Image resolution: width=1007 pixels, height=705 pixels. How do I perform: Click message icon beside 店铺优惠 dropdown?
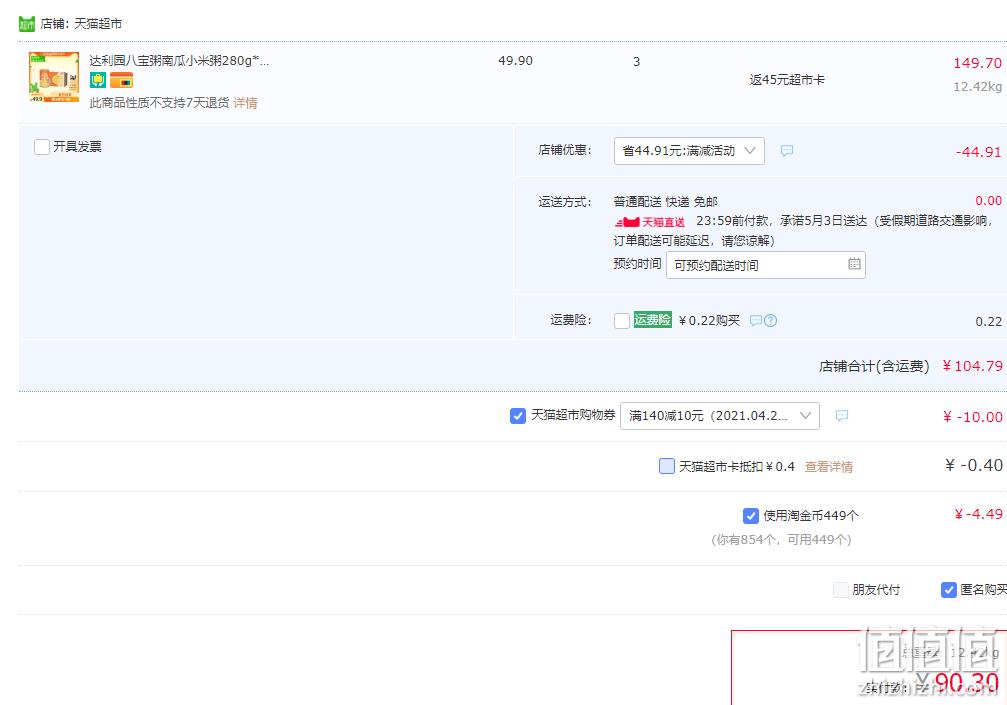[787, 151]
